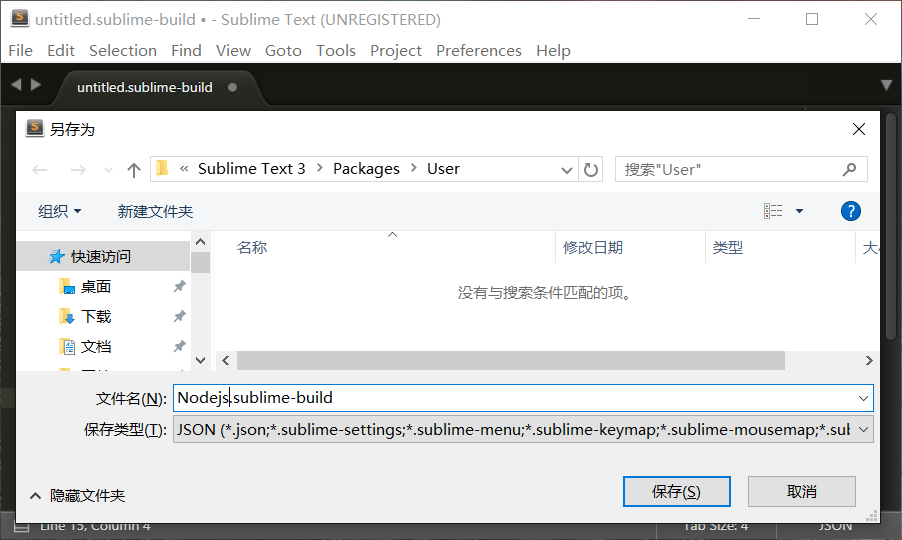Open recent locations chevron in dialog navigation
This screenshot has height=540, width=902.
(x=108, y=170)
